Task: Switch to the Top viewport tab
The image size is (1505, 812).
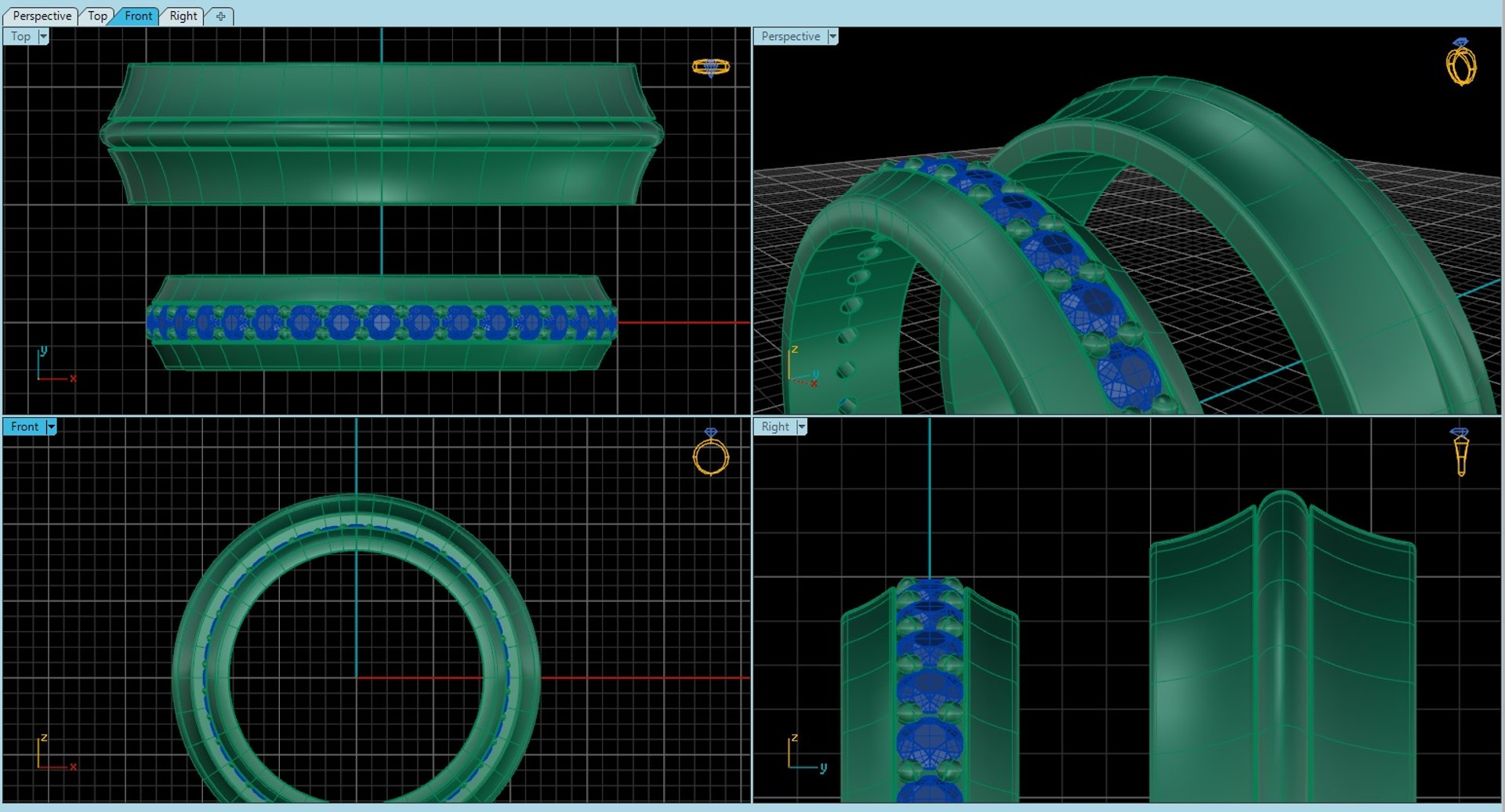Action: [97, 16]
